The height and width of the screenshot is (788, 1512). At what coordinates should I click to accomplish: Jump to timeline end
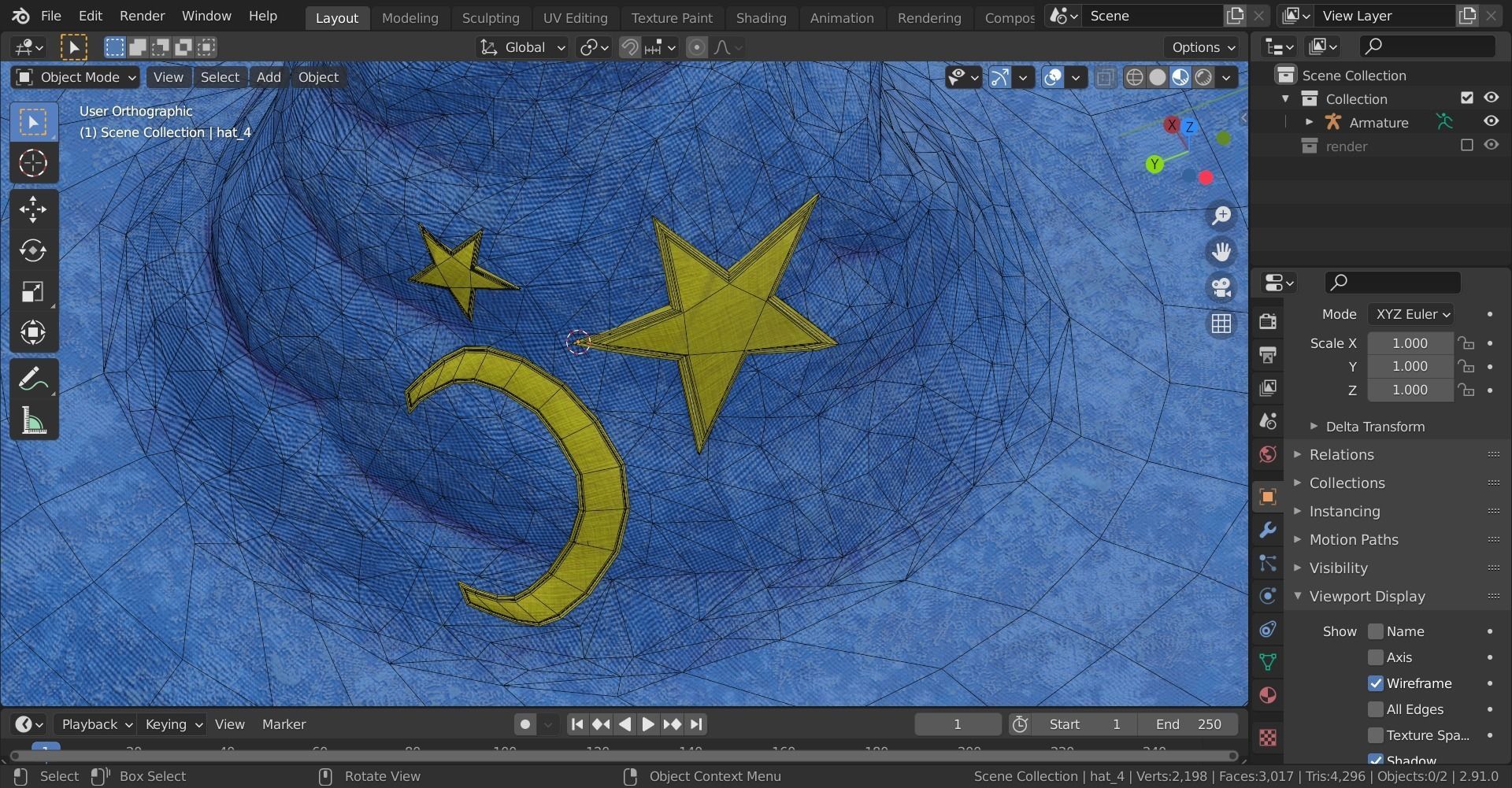[x=696, y=724]
